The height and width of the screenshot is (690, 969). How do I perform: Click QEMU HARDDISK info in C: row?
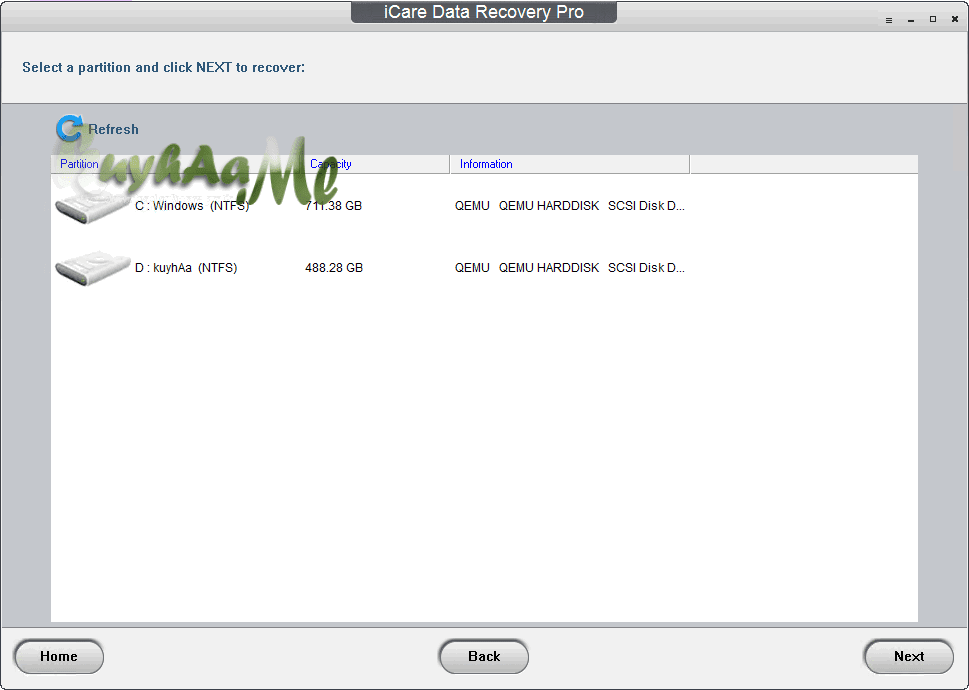tap(570, 206)
